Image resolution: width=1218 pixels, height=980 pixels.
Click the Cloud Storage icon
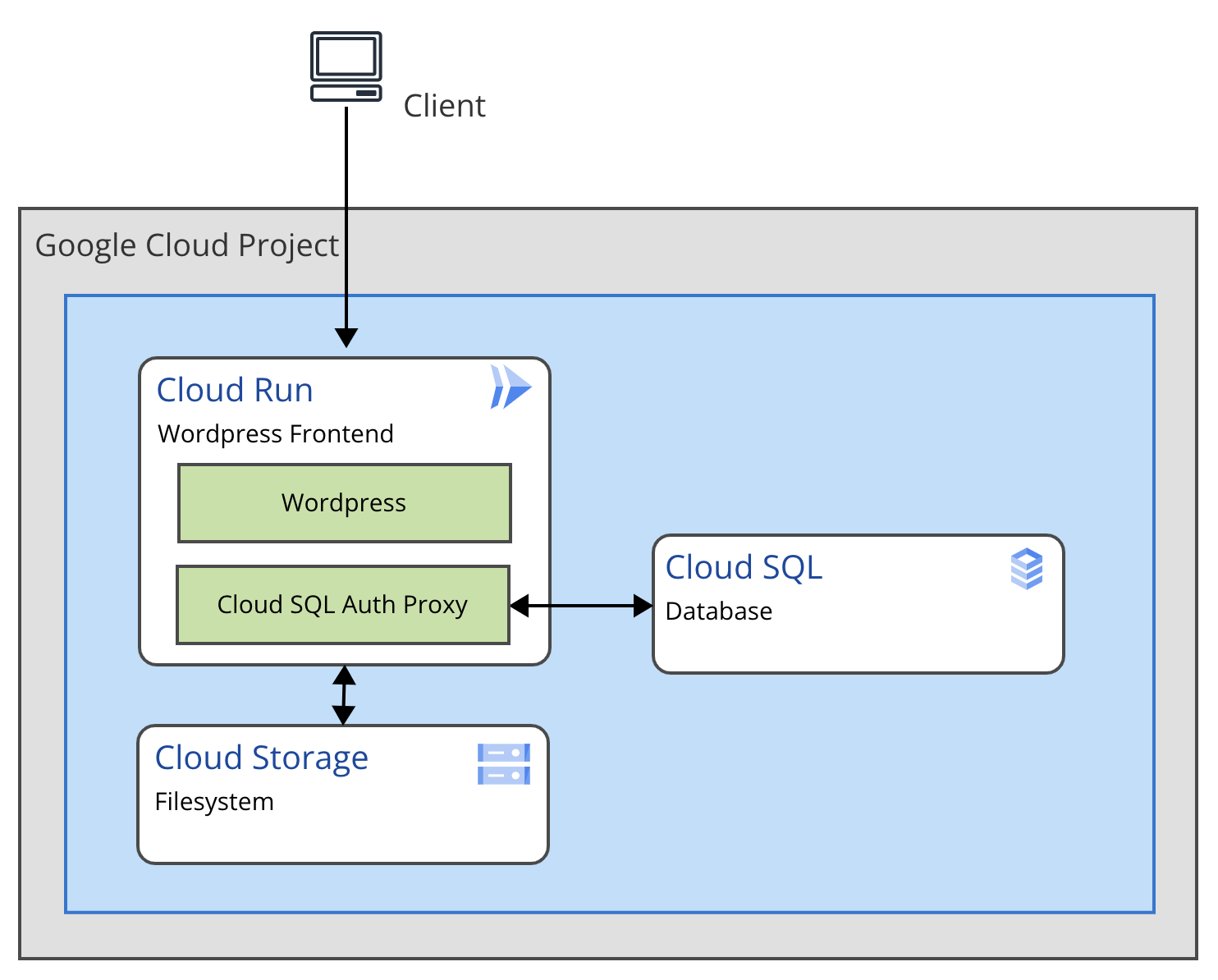503,763
